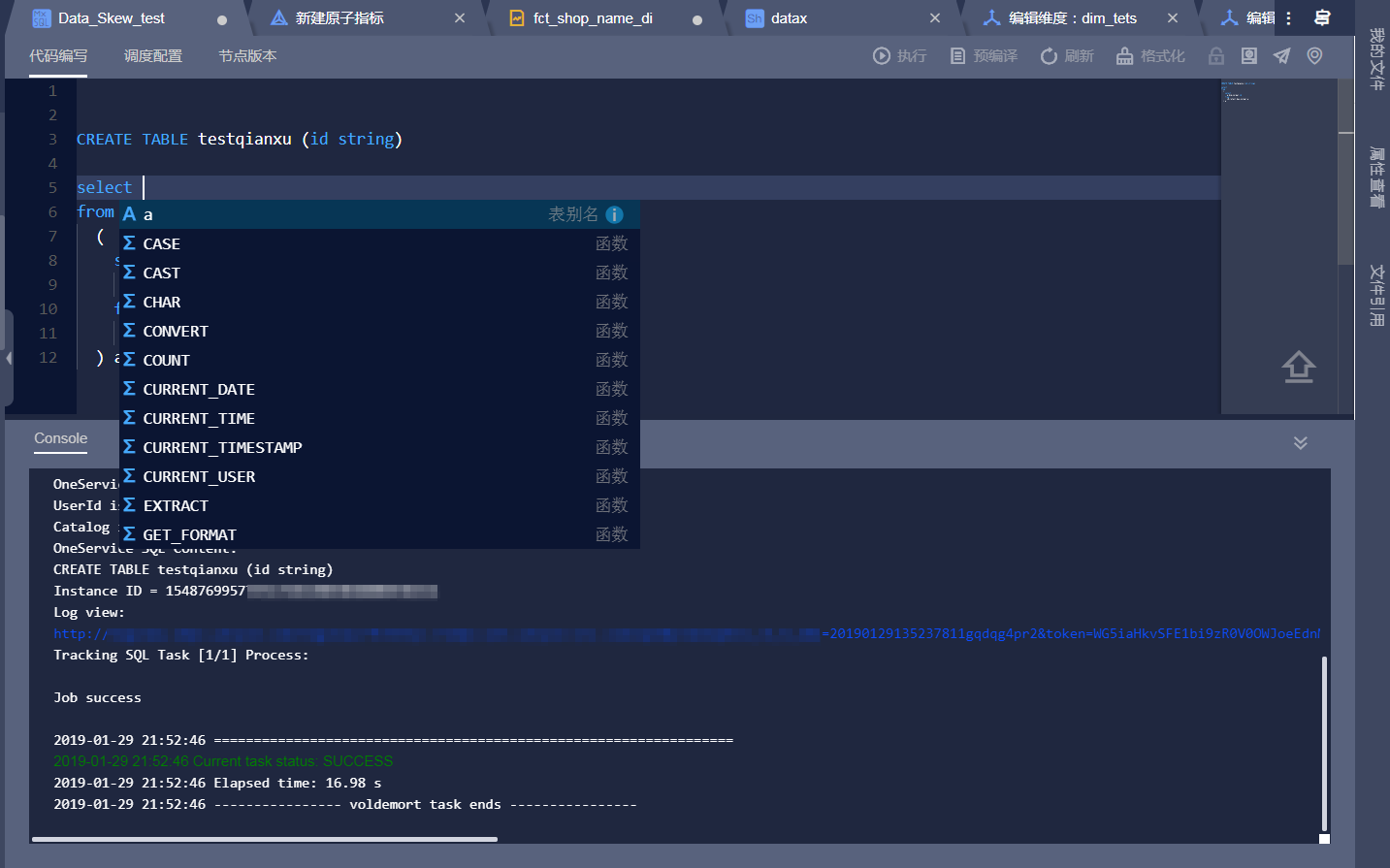1390x868 pixels.
Task: Click 'Tracking SQL Task [1/1] Process:' line
Action: [181, 655]
